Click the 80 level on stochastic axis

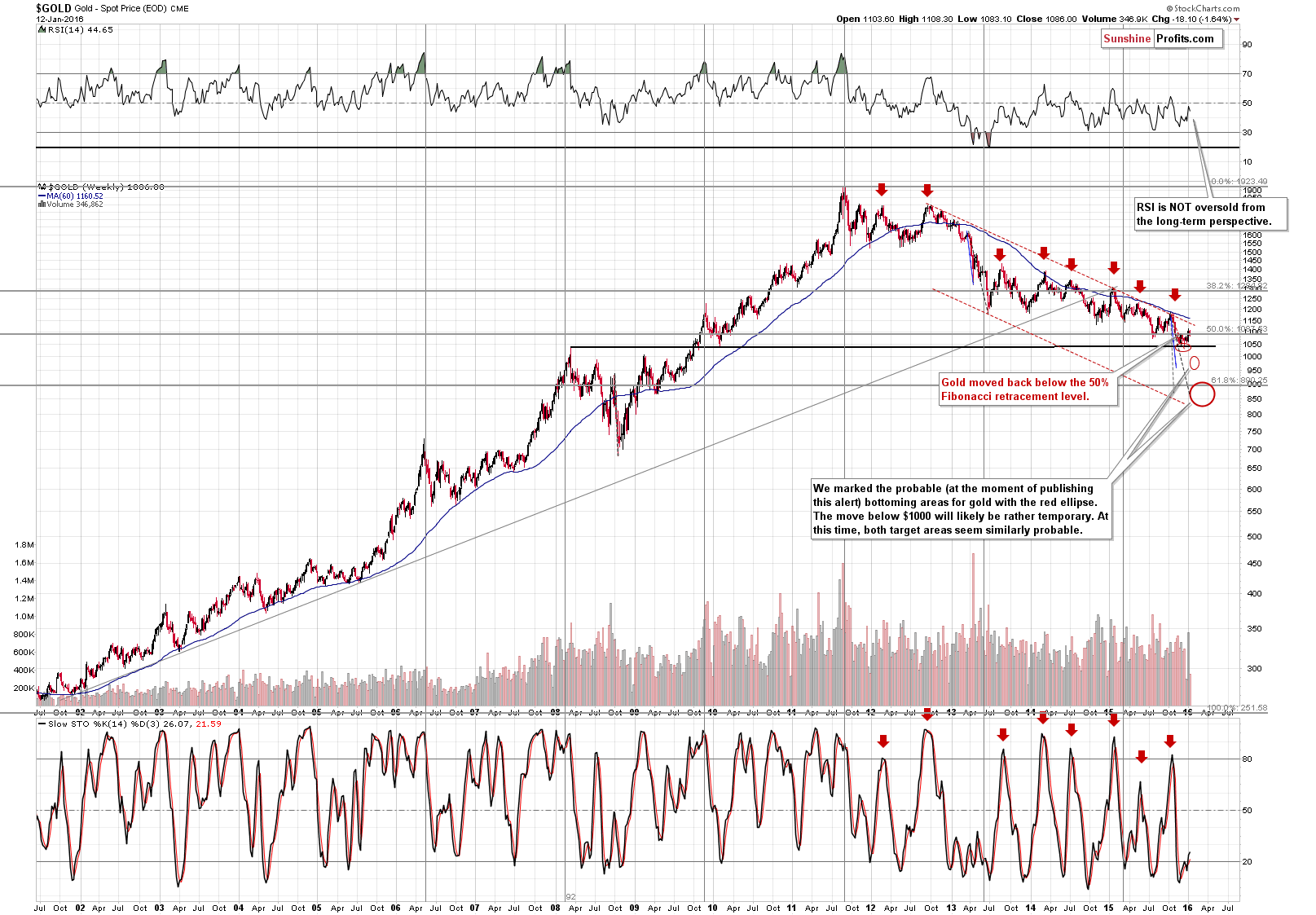click(1247, 759)
